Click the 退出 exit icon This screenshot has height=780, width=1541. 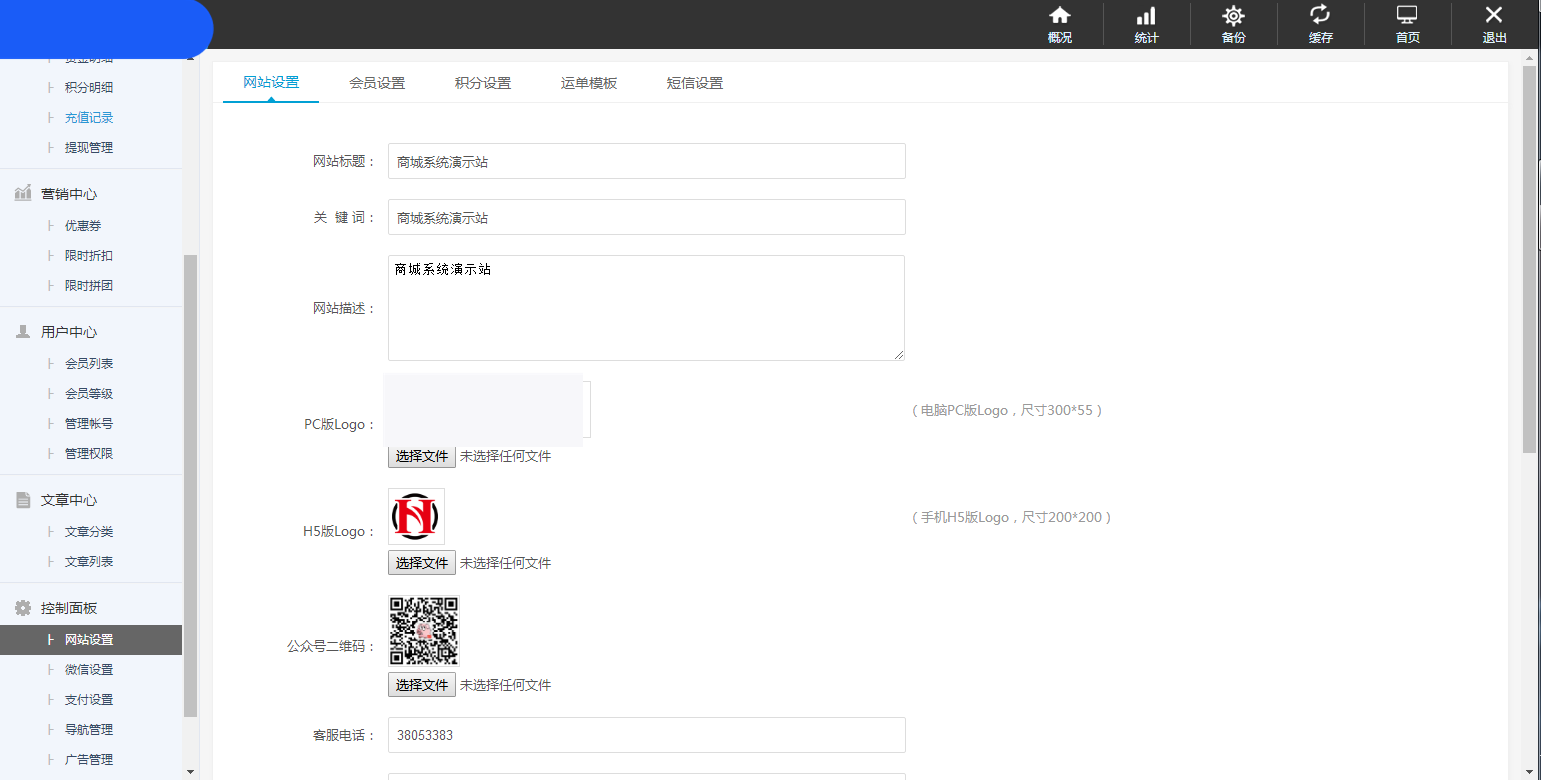click(x=1494, y=22)
